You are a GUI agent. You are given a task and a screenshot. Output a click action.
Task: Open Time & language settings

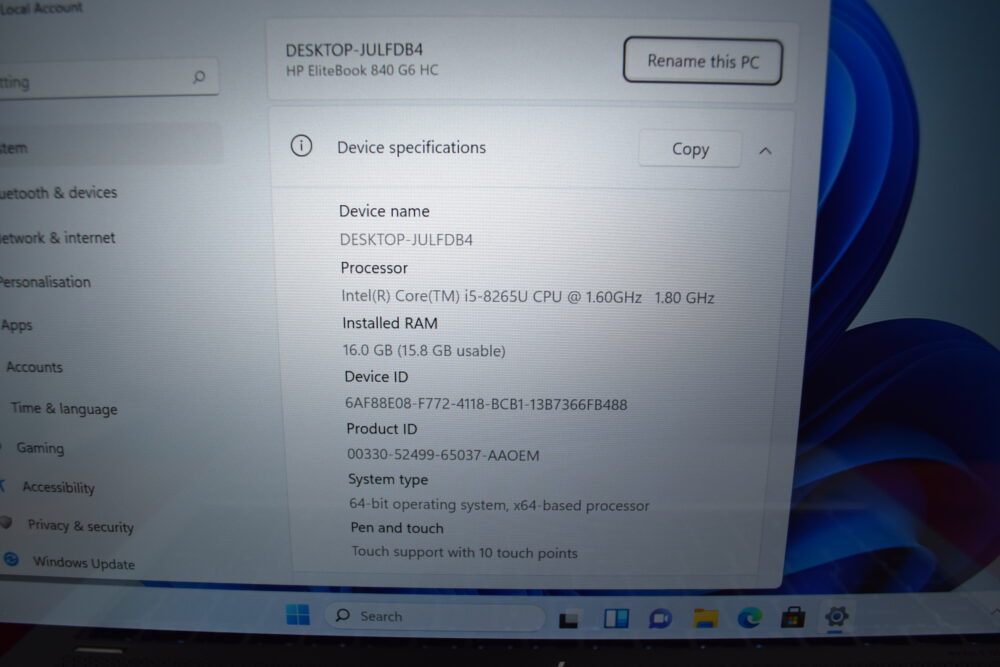(64, 408)
